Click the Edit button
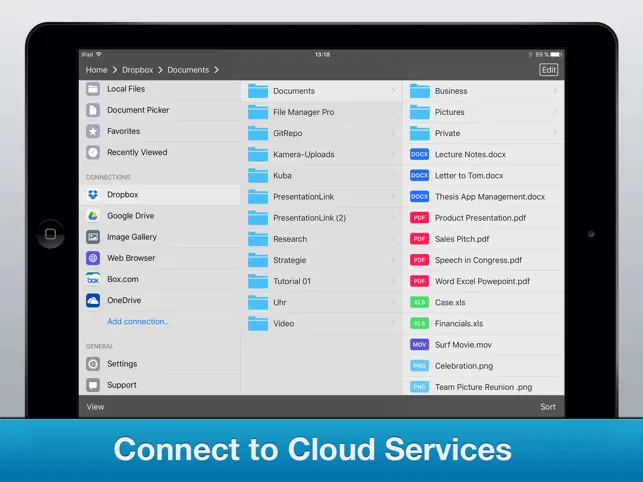The image size is (643, 482). pos(549,70)
